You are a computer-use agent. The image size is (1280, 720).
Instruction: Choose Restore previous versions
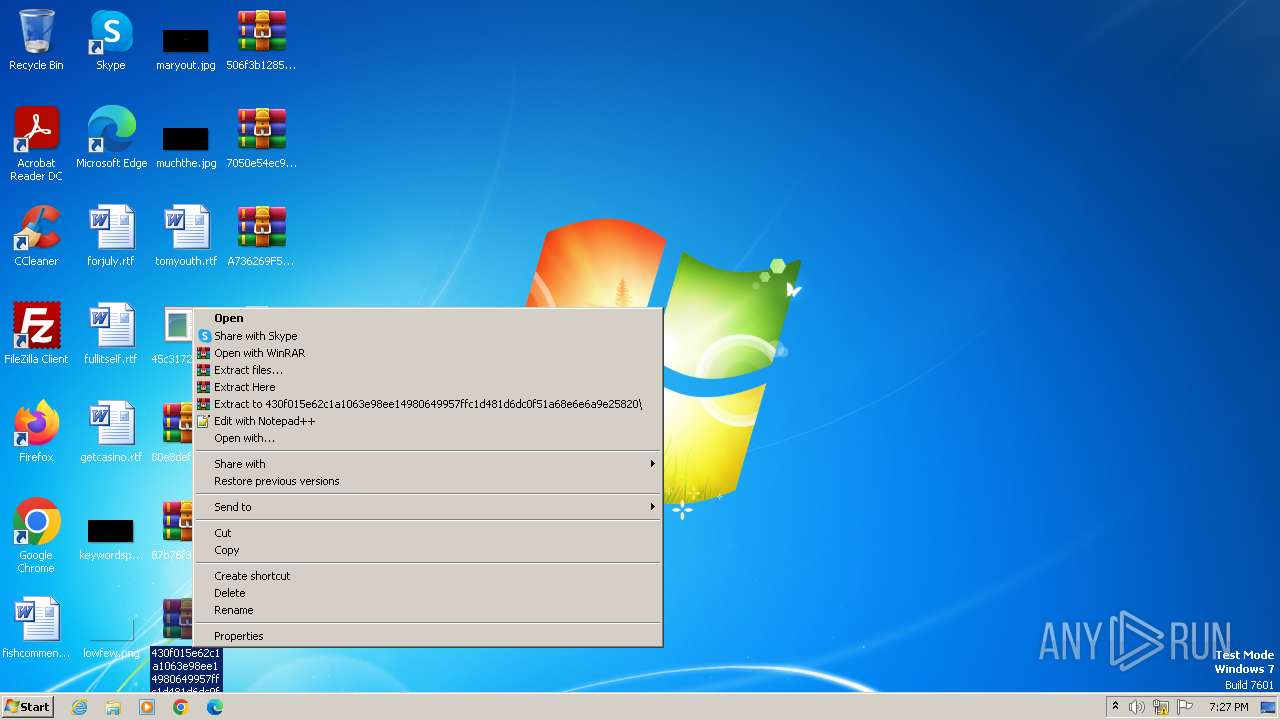coord(428,481)
